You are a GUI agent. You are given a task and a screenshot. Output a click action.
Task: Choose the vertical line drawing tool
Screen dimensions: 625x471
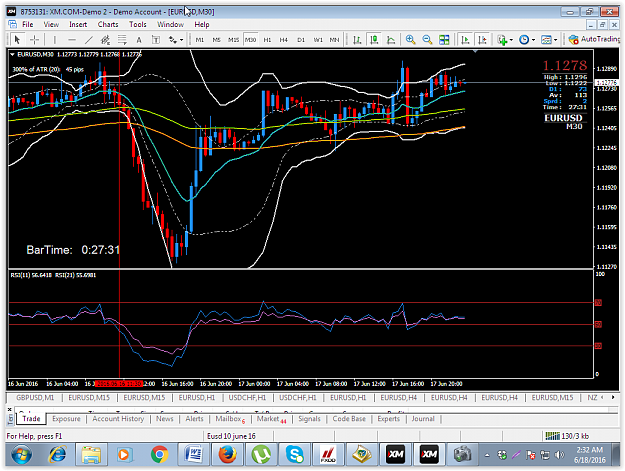[55, 39]
